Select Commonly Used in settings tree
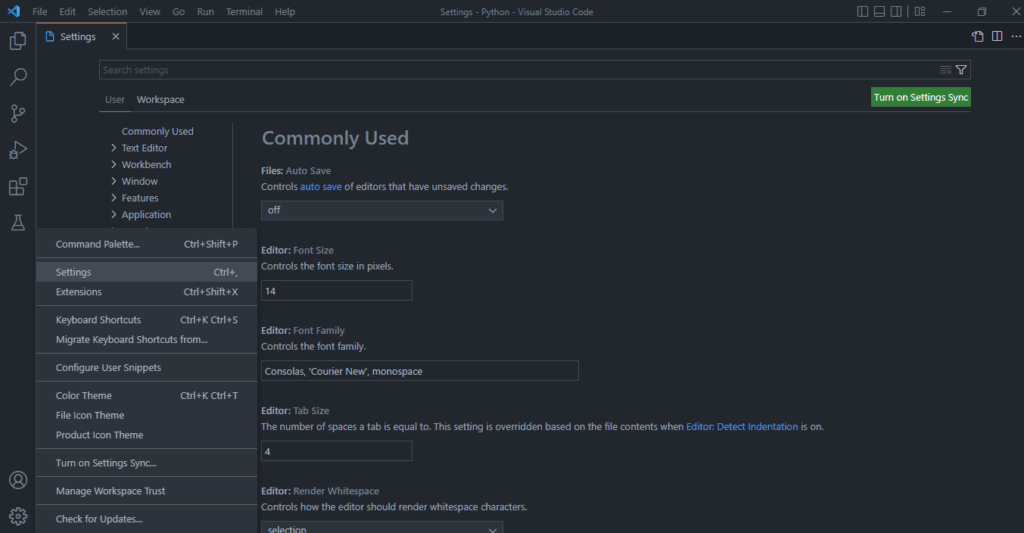Screen dimensions: 1024x533 click(157, 131)
